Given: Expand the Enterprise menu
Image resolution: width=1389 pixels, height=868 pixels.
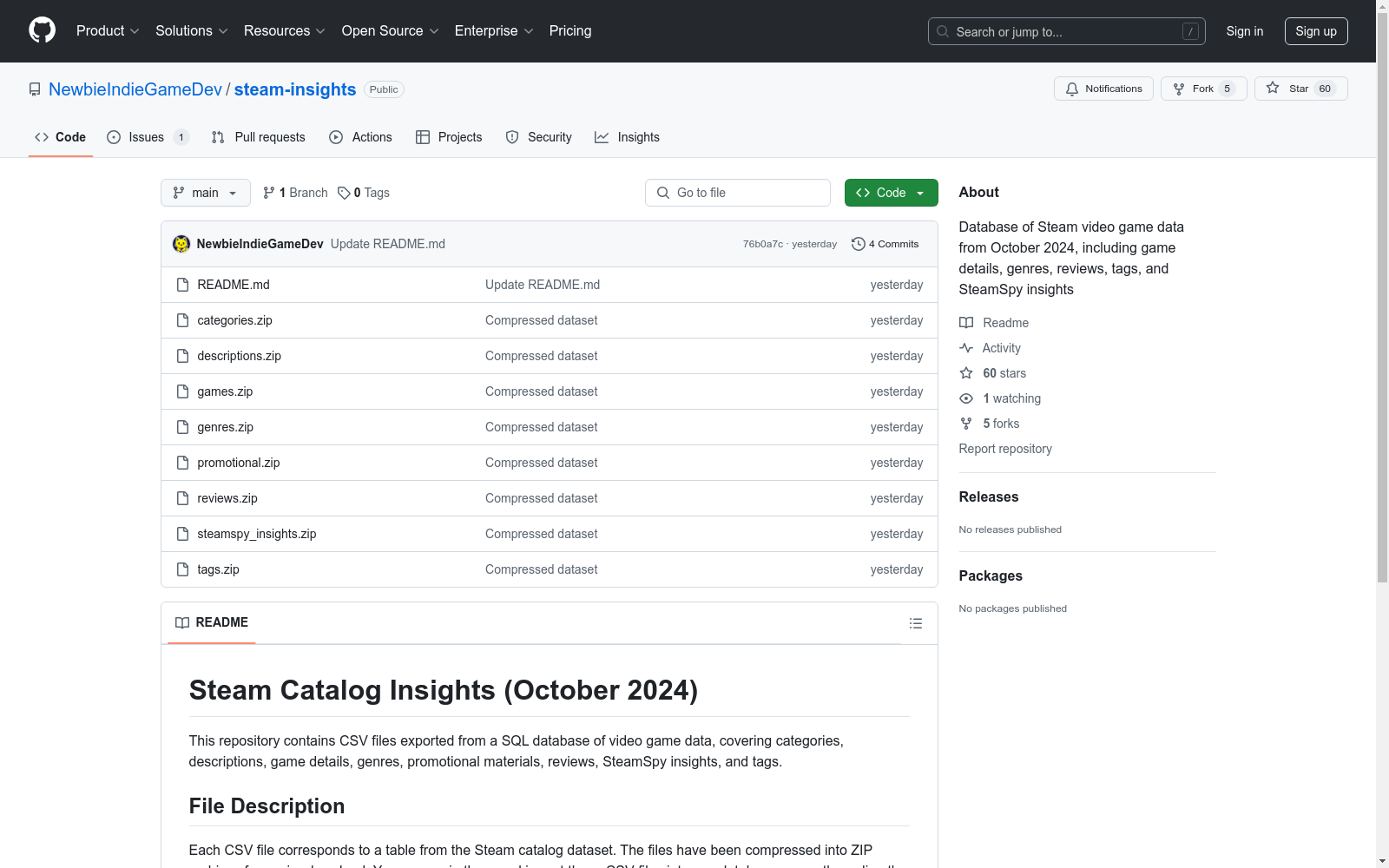Looking at the screenshot, I should click(x=494, y=31).
